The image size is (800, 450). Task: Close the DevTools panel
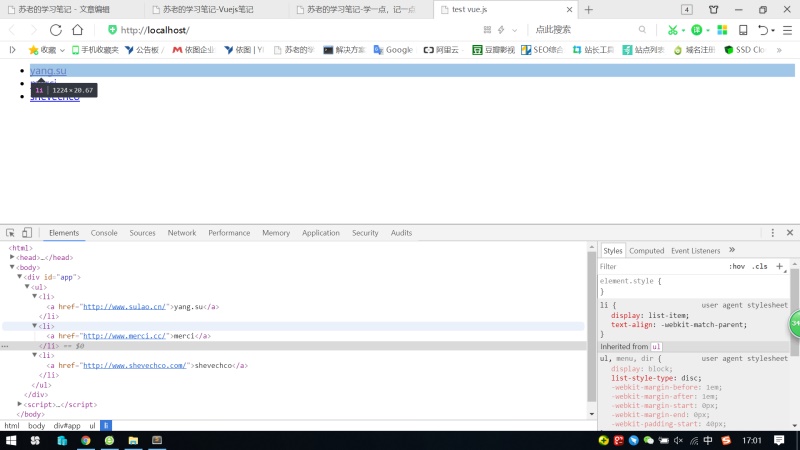[790, 233]
